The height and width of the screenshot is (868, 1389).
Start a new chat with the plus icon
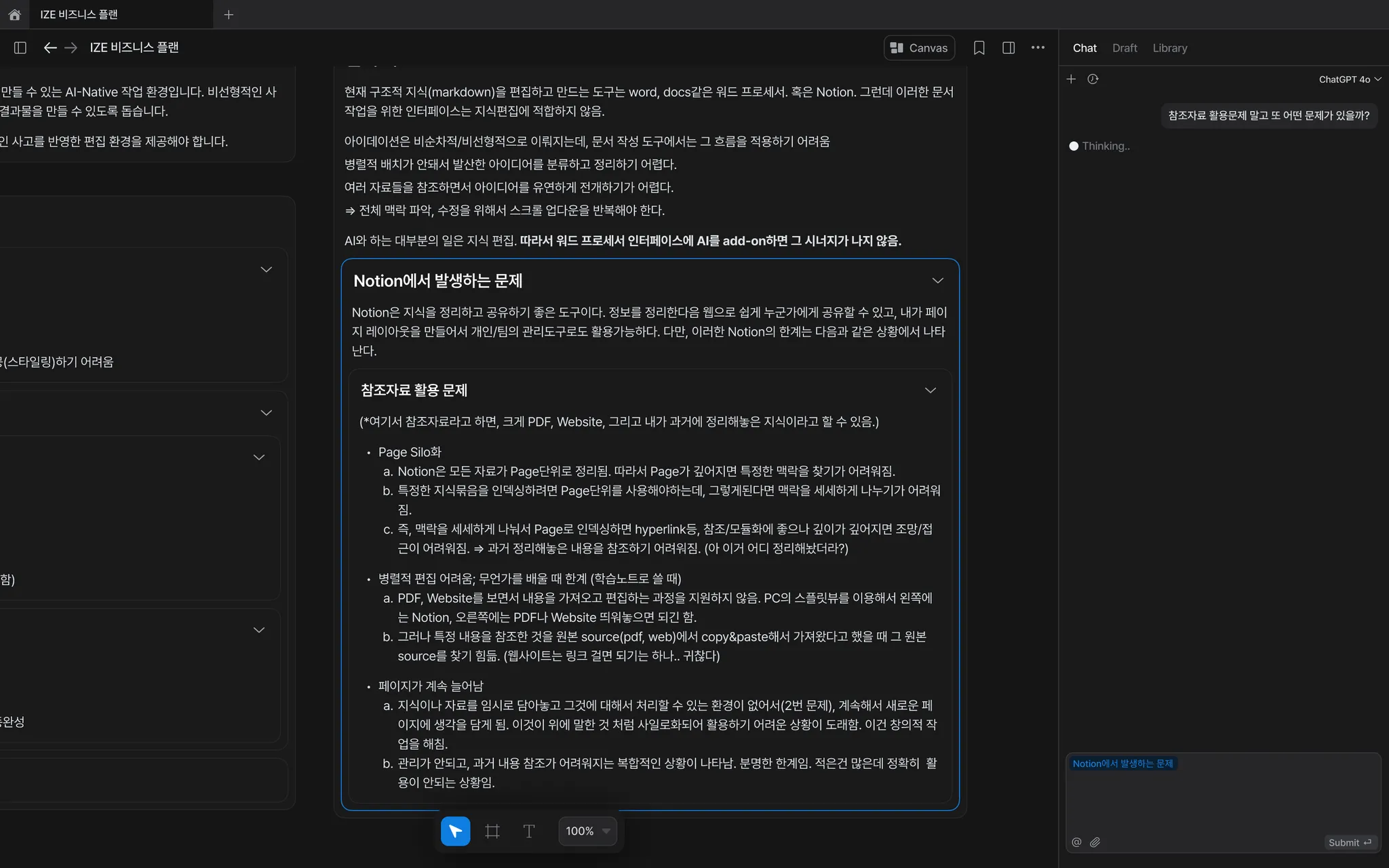click(x=1072, y=79)
